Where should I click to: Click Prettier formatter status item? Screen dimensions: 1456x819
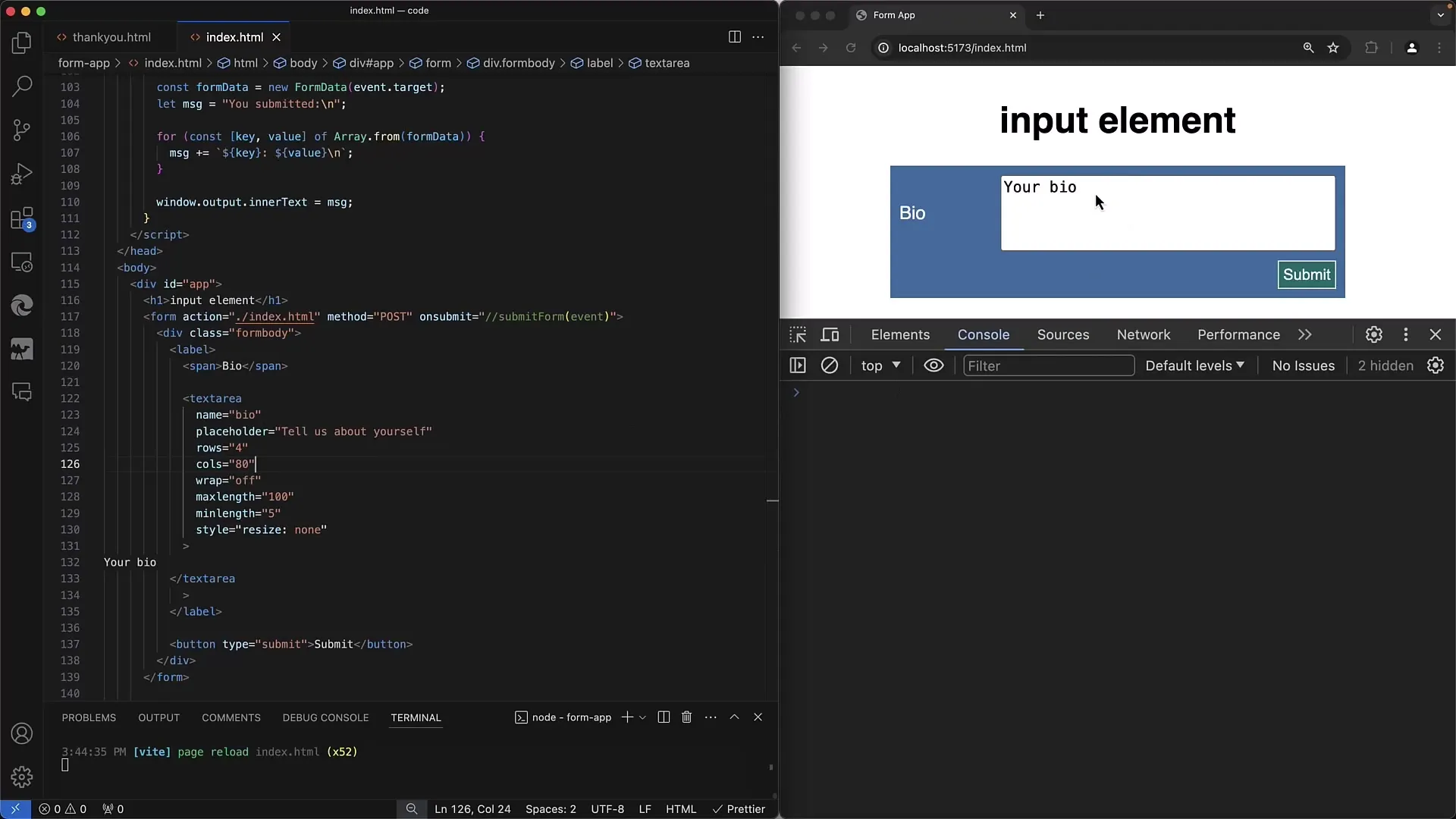[x=739, y=809]
